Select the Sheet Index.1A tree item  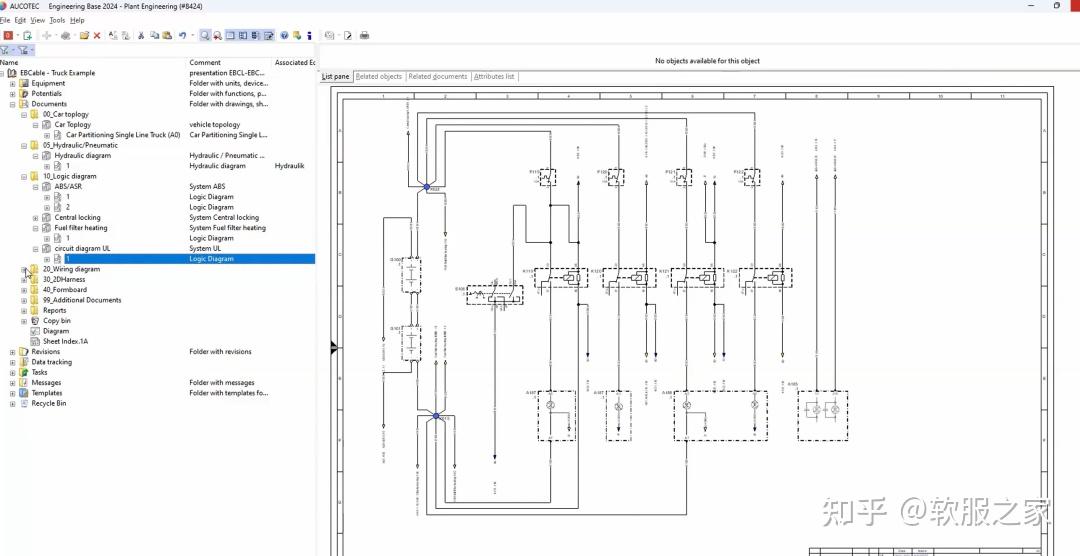(x=65, y=341)
